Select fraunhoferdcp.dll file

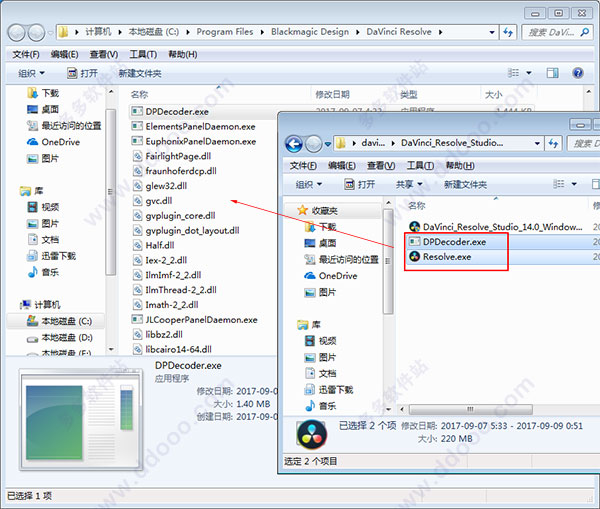(x=174, y=171)
